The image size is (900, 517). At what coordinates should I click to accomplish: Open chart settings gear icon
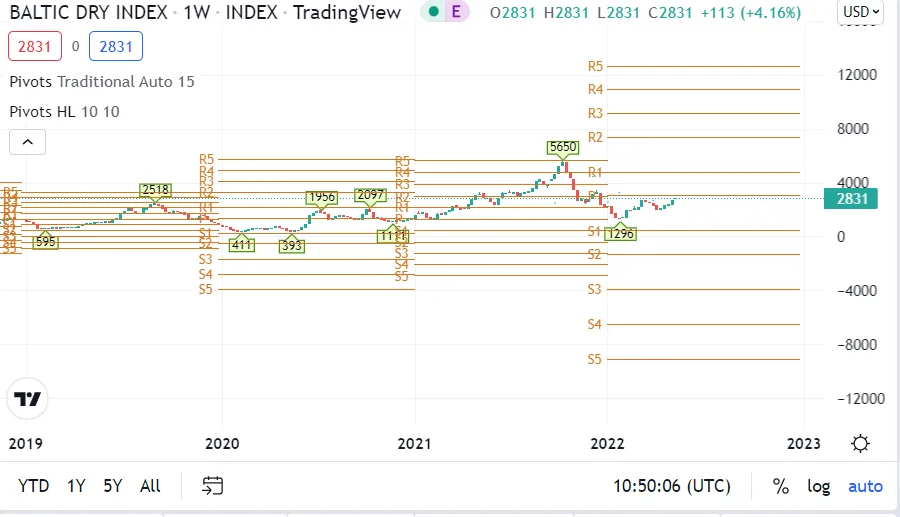[860, 443]
